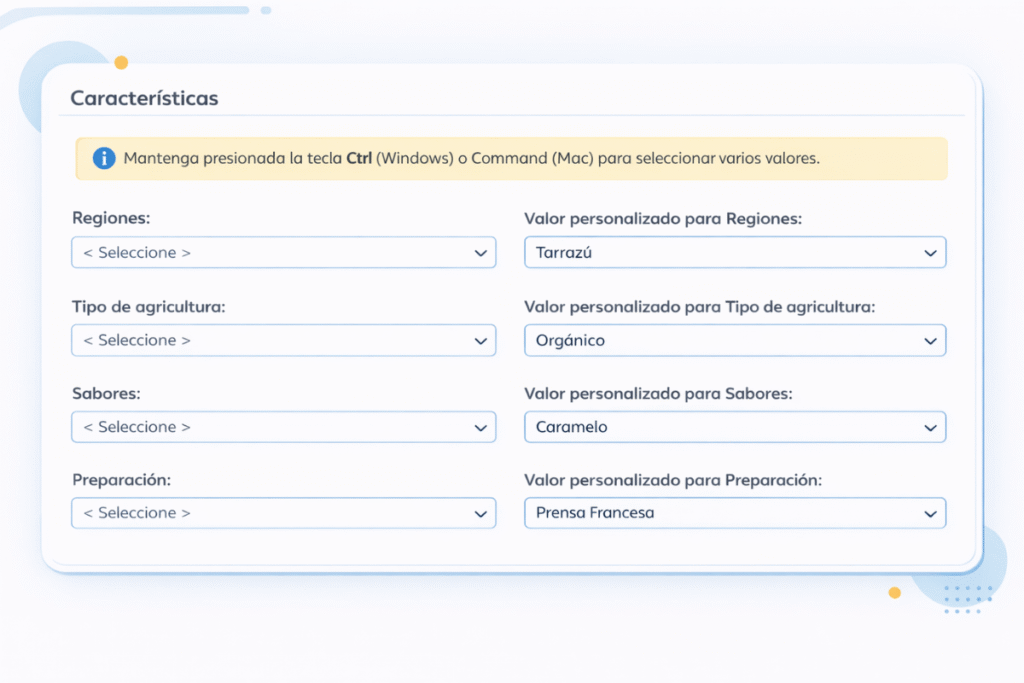The image size is (1024, 683).
Task: Click the 'Tipo de agricultura:' label
Action: point(149,307)
